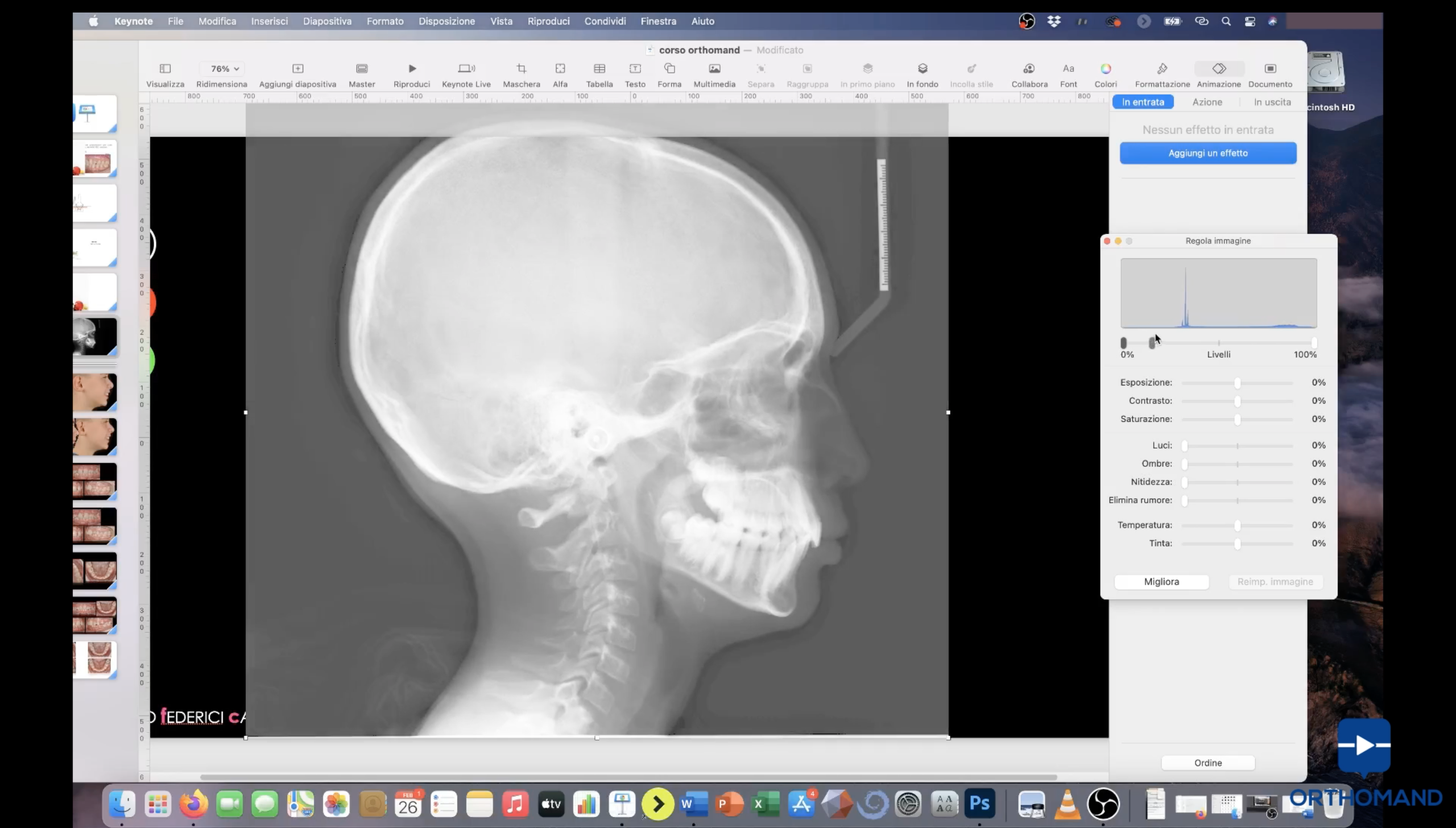Open the Colori color picker icon

point(1105,69)
